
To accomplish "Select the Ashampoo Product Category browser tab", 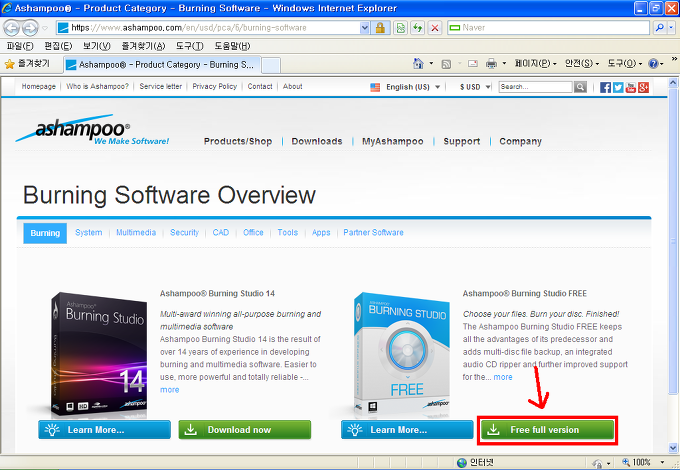I will (162, 65).
